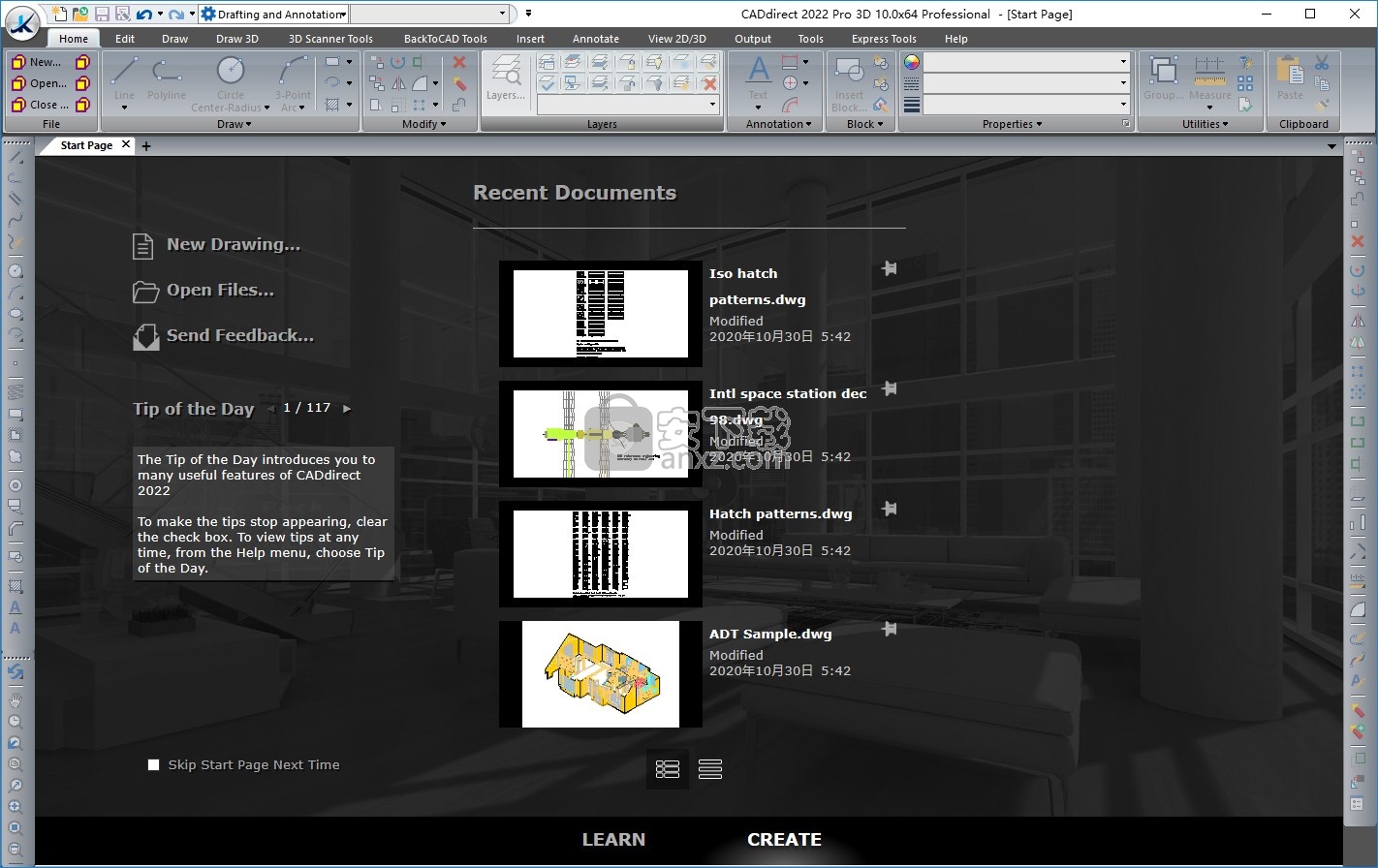
Task: Add a new document tab with plus
Action: (146, 146)
